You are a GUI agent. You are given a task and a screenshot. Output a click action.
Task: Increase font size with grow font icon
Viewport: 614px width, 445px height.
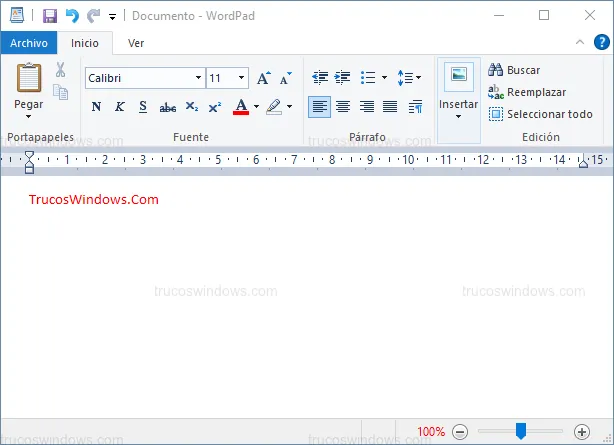tap(263, 78)
